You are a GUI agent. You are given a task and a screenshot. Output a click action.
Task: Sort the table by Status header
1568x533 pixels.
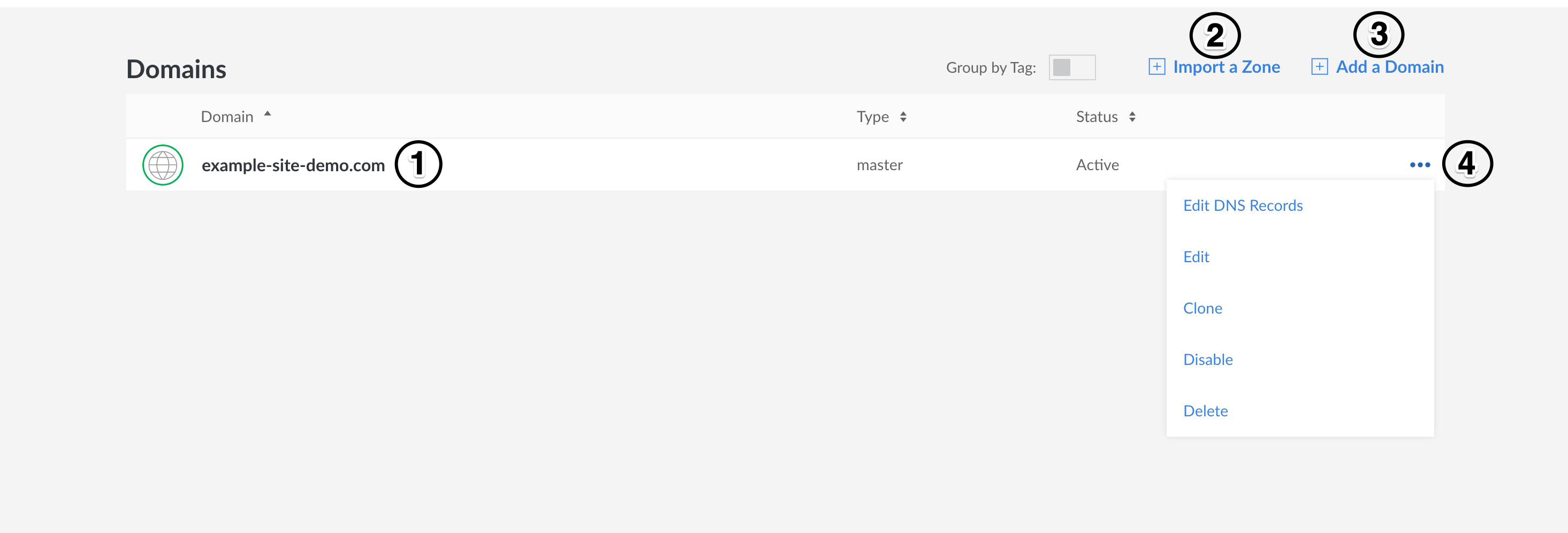(x=1096, y=117)
